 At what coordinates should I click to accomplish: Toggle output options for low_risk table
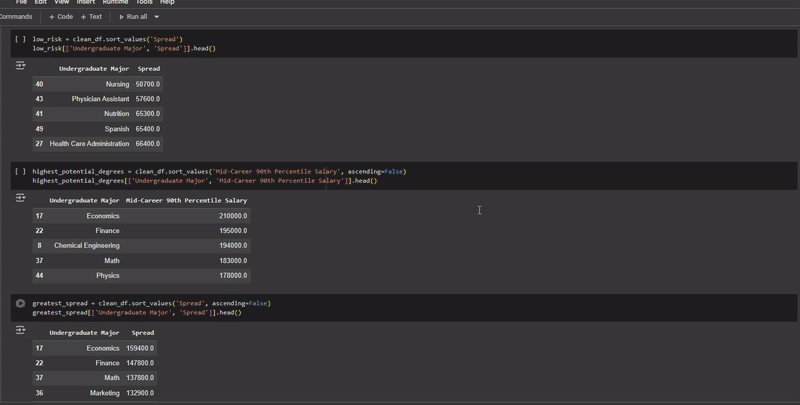coord(20,65)
